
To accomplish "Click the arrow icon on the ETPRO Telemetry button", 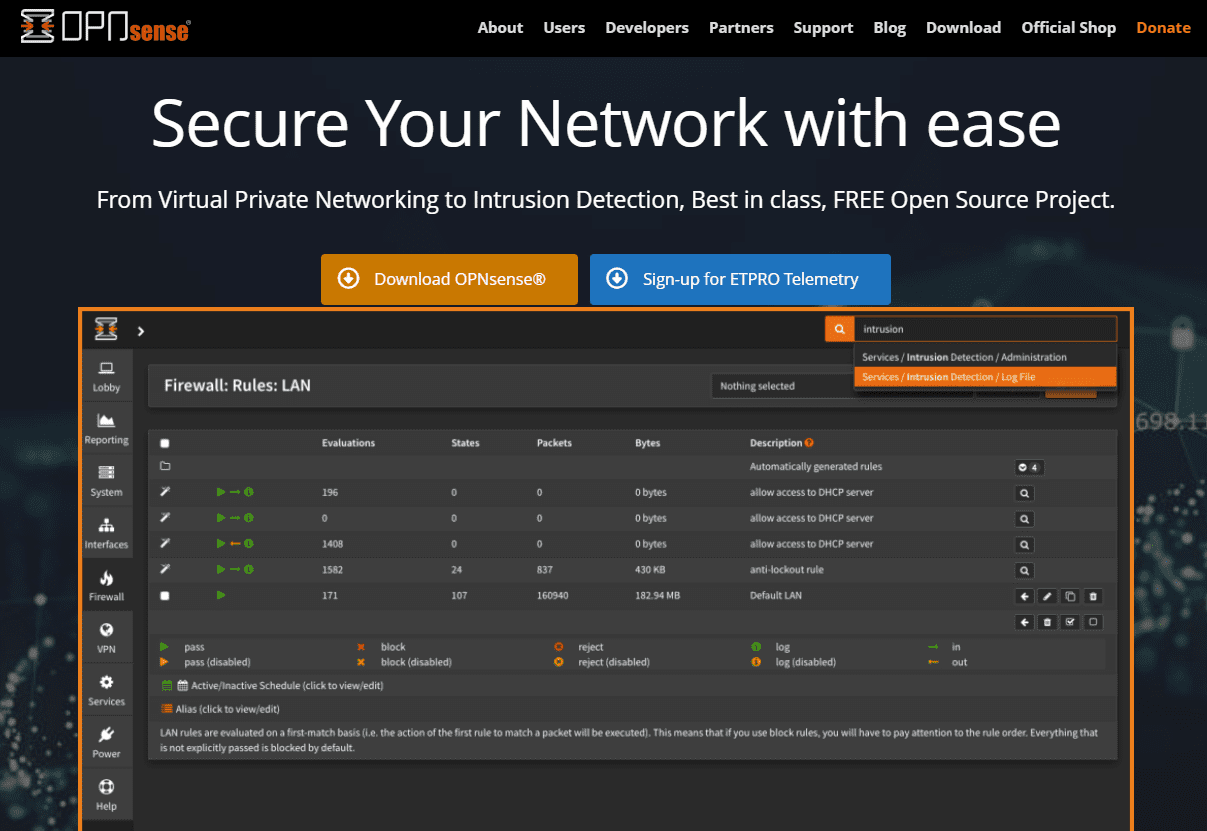I will click(x=617, y=278).
